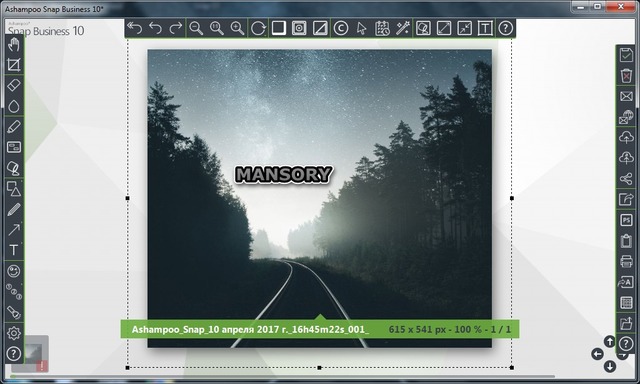Delete the capture with trash icon

click(x=626, y=75)
